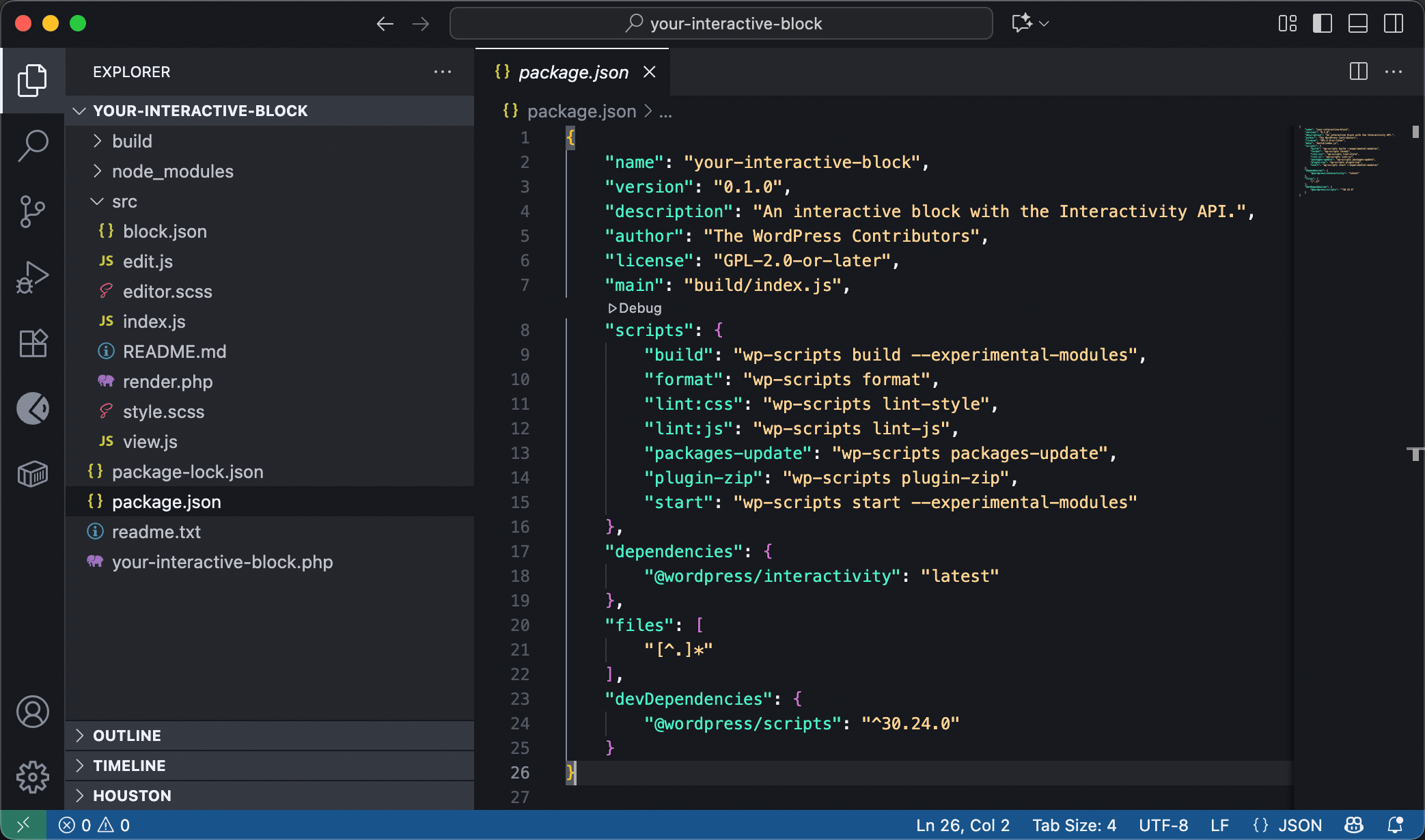Toggle the Primary Side Bar visibility
Image resolution: width=1425 pixels, height=840 pixels.
[x=1323, y=23]
